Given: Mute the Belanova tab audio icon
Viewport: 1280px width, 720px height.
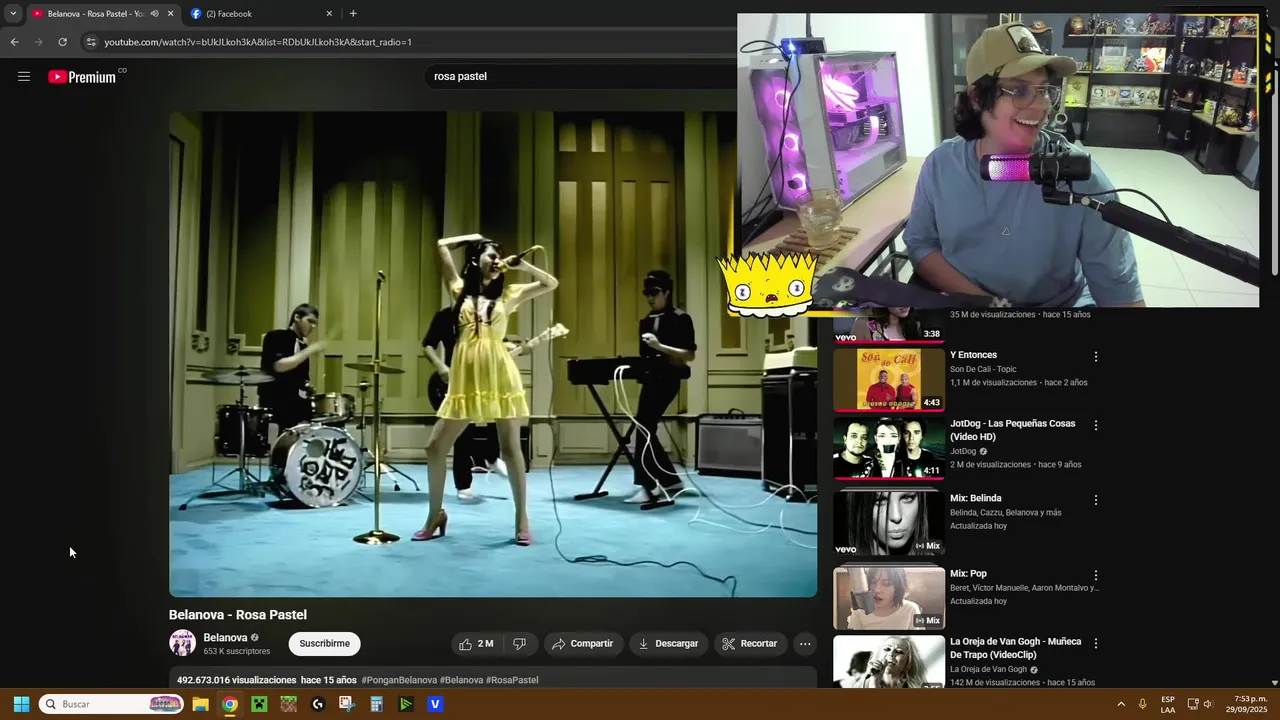Looking at the screenshot, I should pyautogui.click(x=154, y=14).
